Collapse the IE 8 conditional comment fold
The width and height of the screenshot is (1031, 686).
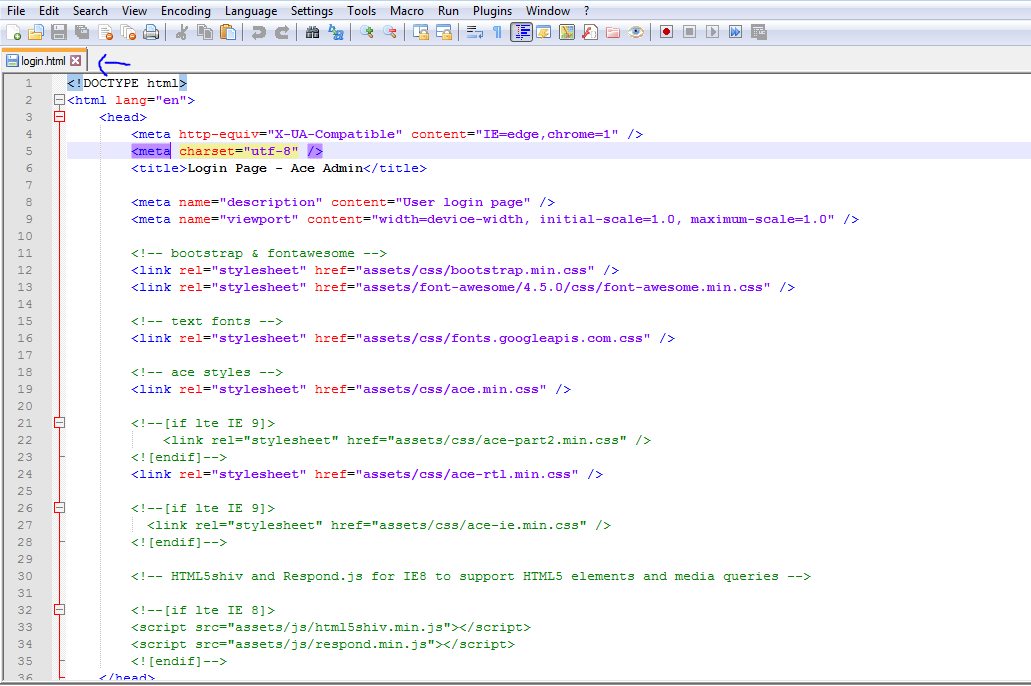click(59, 609)
